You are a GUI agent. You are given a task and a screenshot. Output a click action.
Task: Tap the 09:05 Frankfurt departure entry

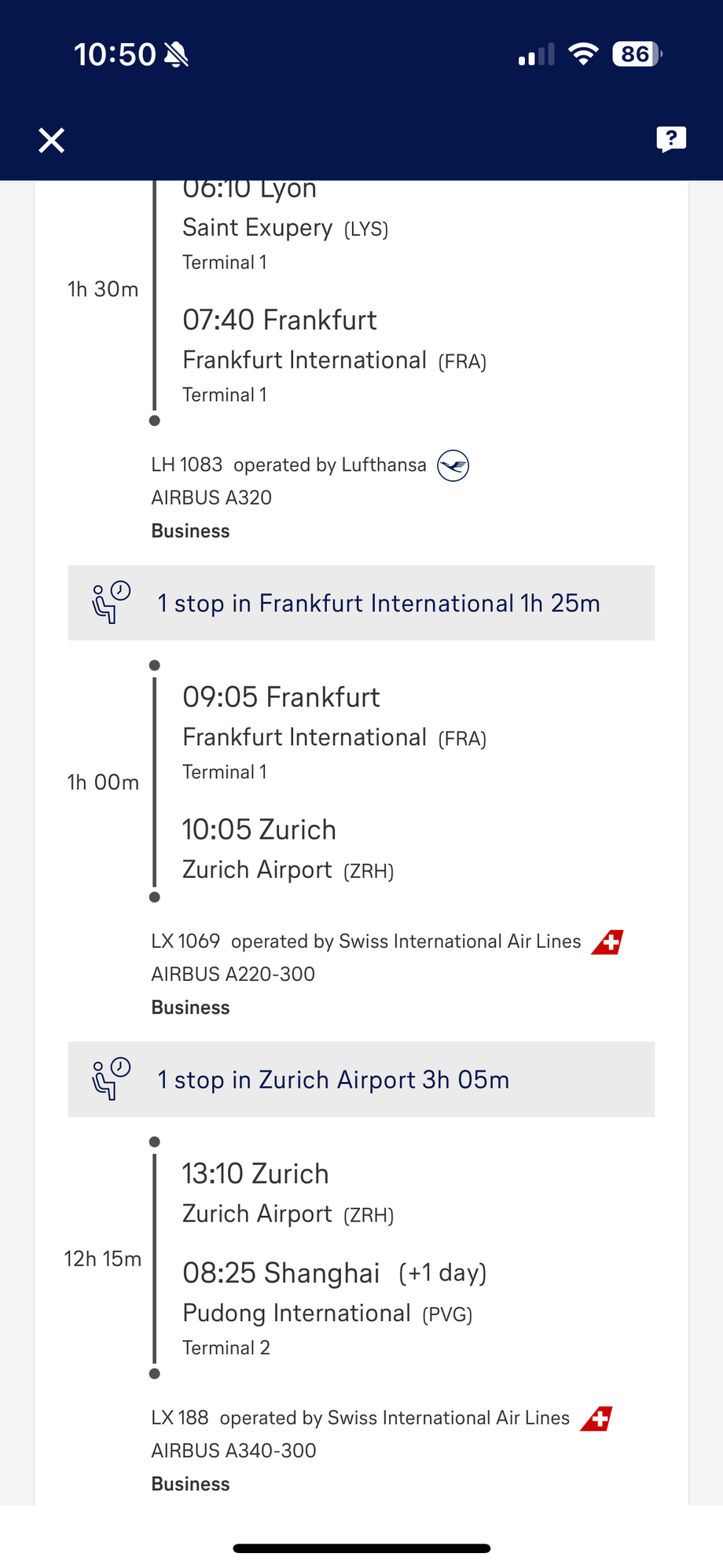click(x=281, y=697)
